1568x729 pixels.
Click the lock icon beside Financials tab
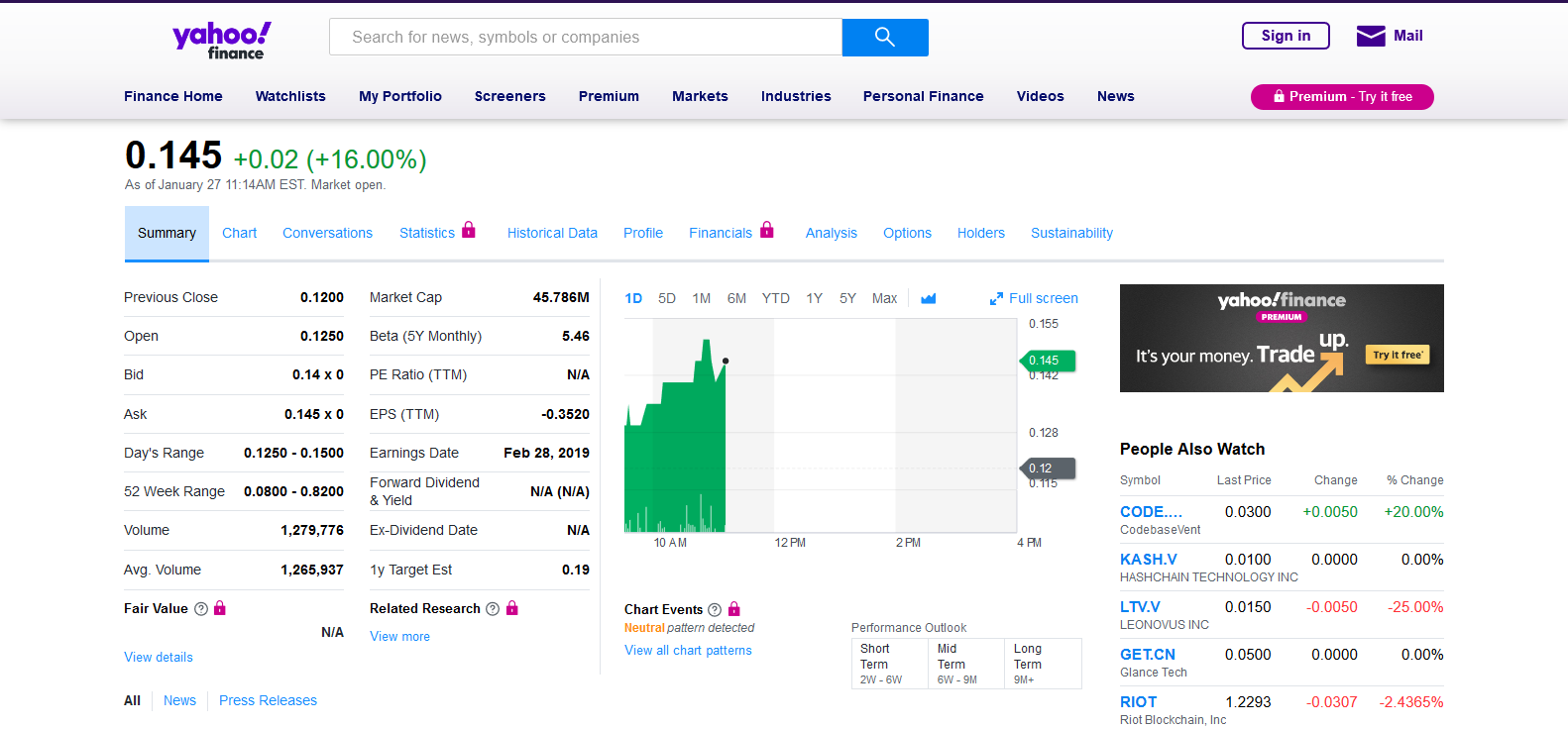click(766, 231)
